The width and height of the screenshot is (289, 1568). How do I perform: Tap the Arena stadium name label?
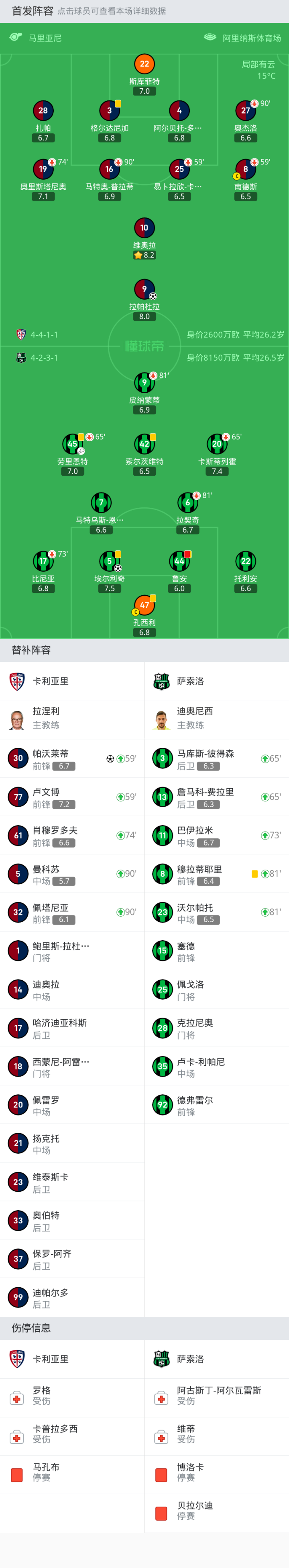click(251, 38)
